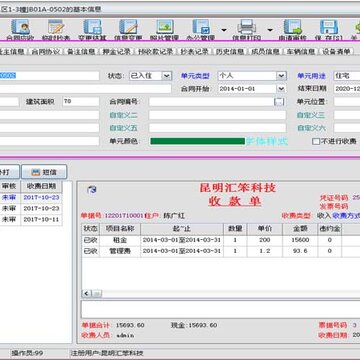Switch to the 成员信息 tab
Viewport: 360px width, 360px height.
coord(266,52)
